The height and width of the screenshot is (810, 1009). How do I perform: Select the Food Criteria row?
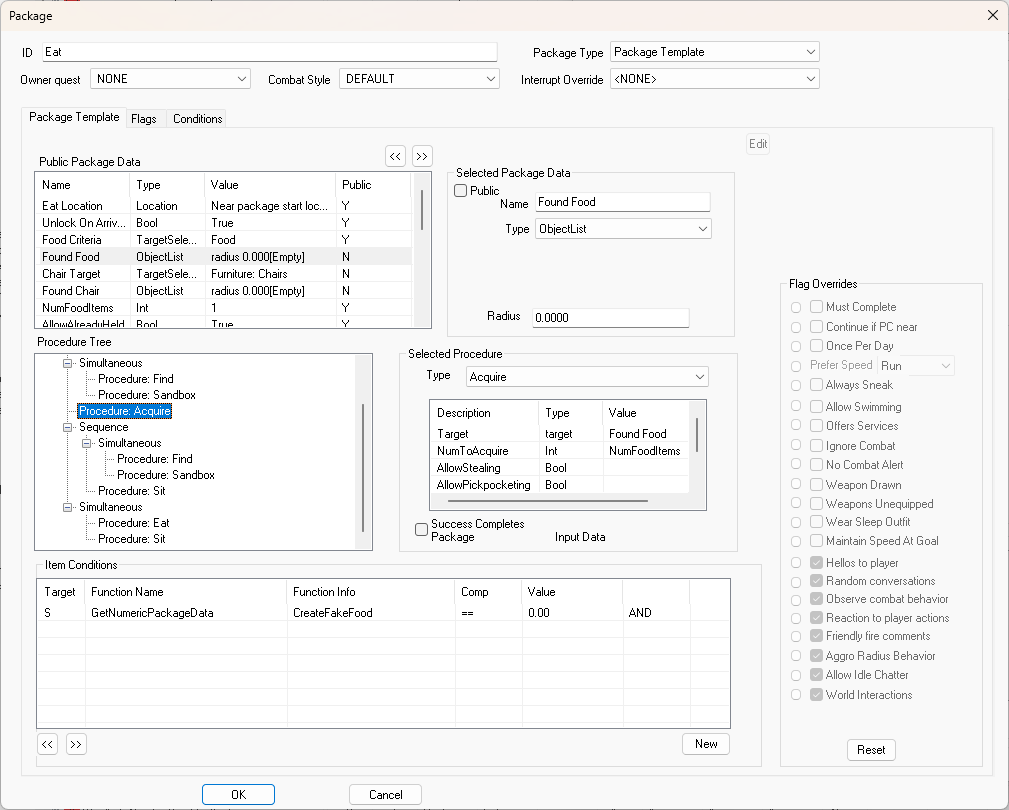[x=223, y=240]
